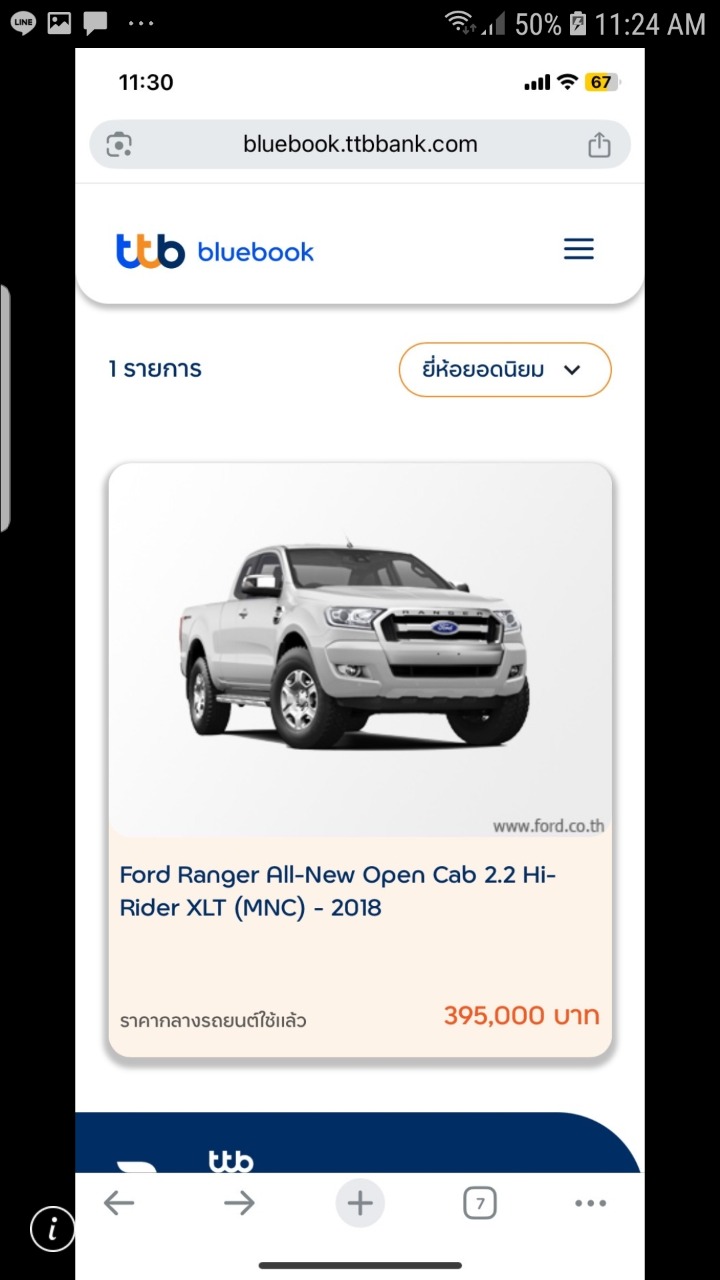
Task: Tap the Google Lens camera icon
Action: point(119,144)
